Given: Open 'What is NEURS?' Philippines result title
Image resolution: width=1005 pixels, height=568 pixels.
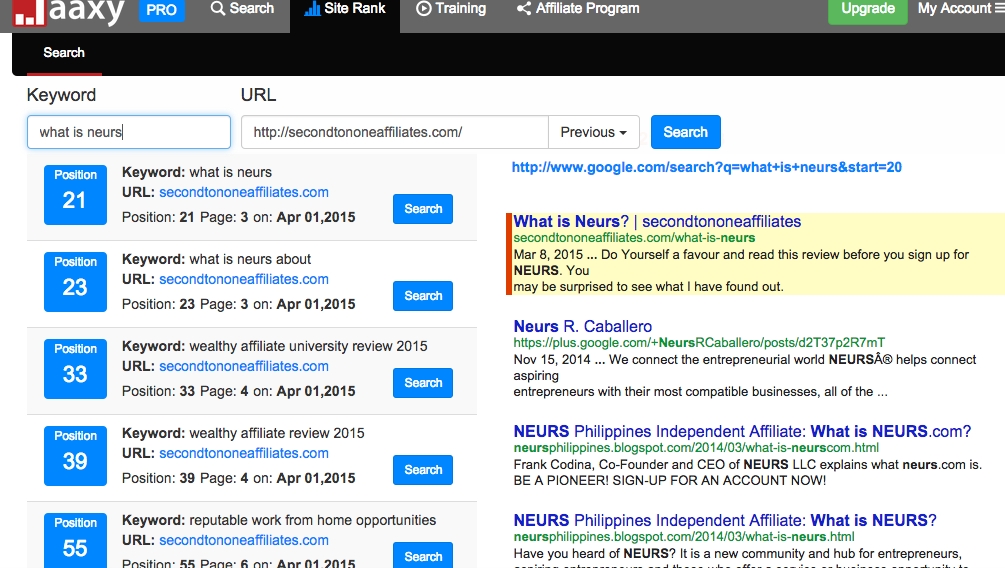Looking at the screenshot, I should click(725, 520).
